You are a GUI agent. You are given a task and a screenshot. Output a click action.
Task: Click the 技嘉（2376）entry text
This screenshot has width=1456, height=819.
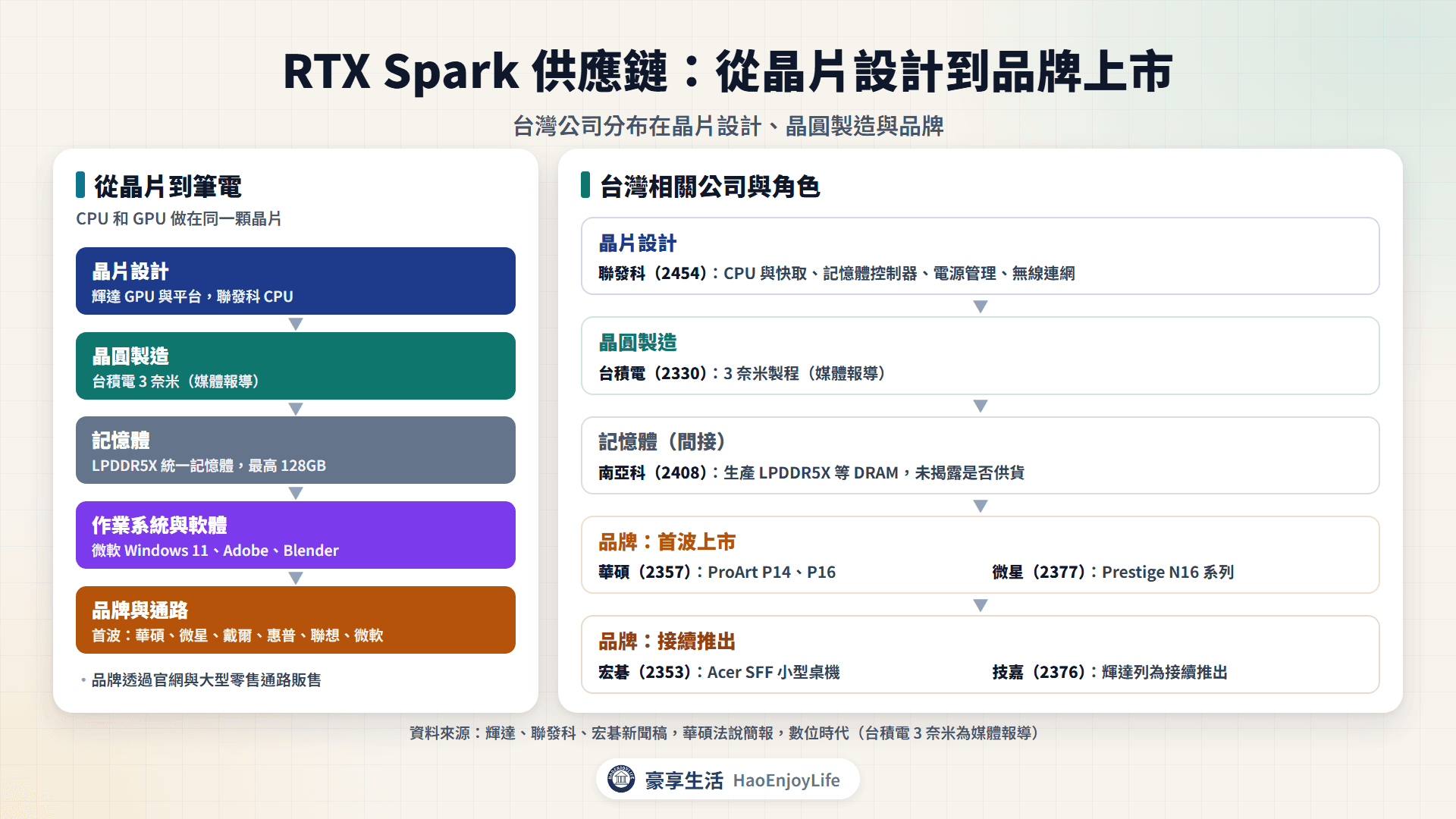click(x=1110, y=672)
